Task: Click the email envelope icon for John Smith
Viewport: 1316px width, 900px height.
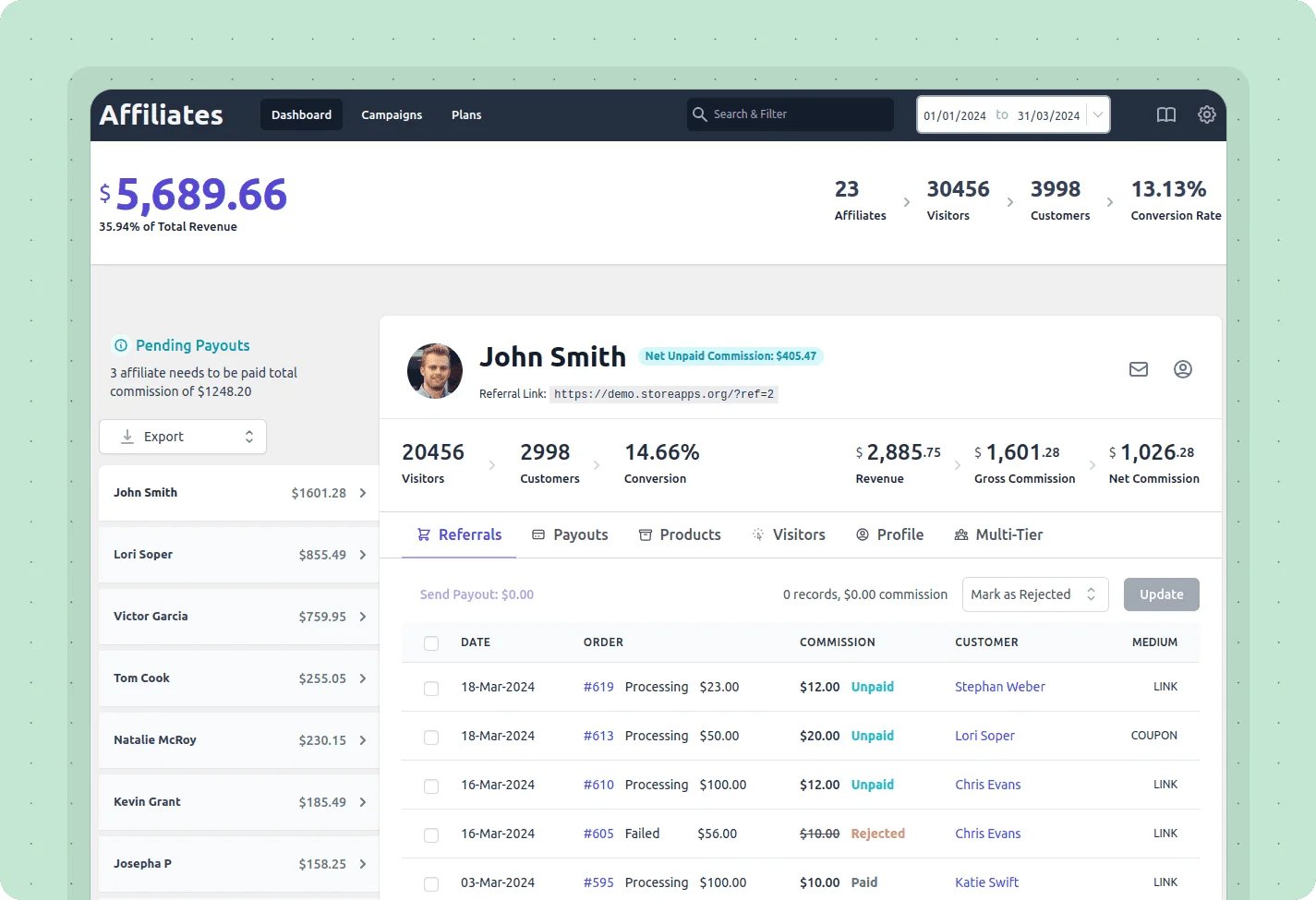Action: [x=1139, y=369]
